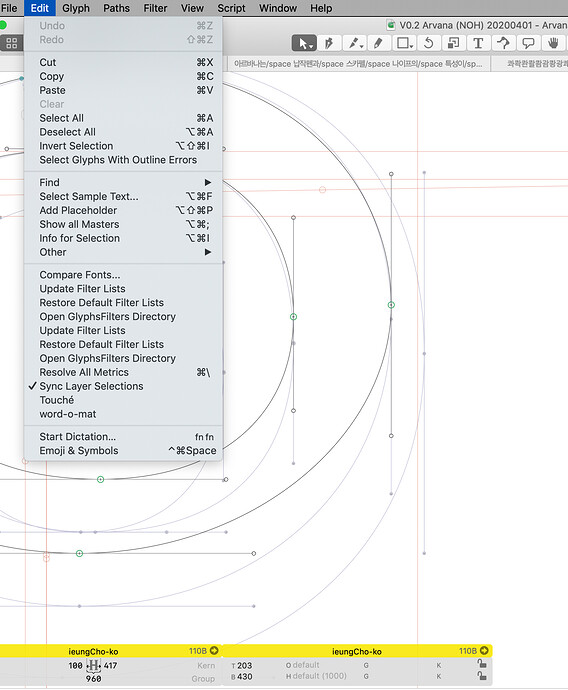Choose Deselect All

(123, 132)
